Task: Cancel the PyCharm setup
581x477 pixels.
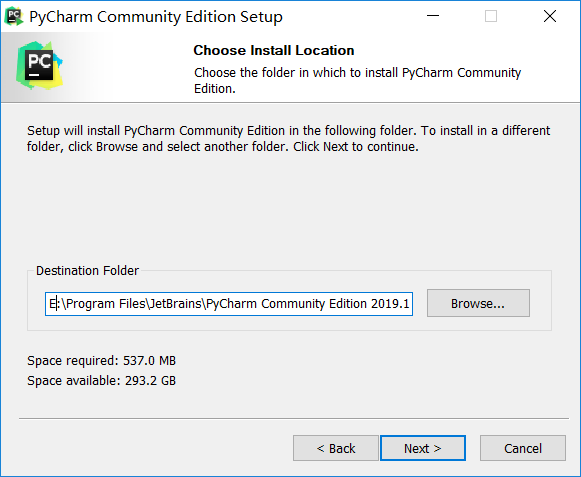Action: [x=523, y=448]
